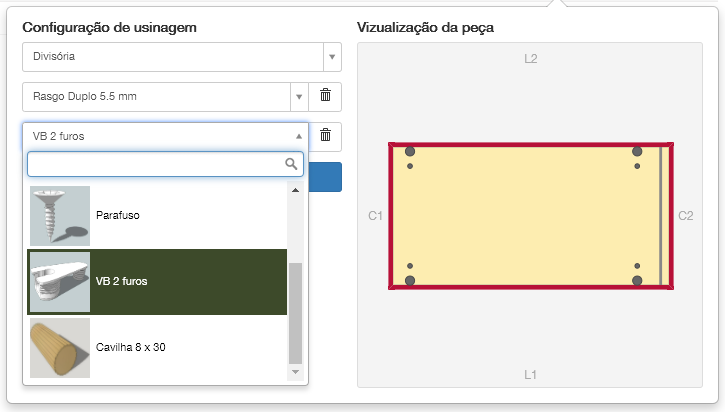725x412 pixels.
Task: Expand the Rasgo Duplo 5.5 mm dropdown arrow
Action: tap(298, 97)
